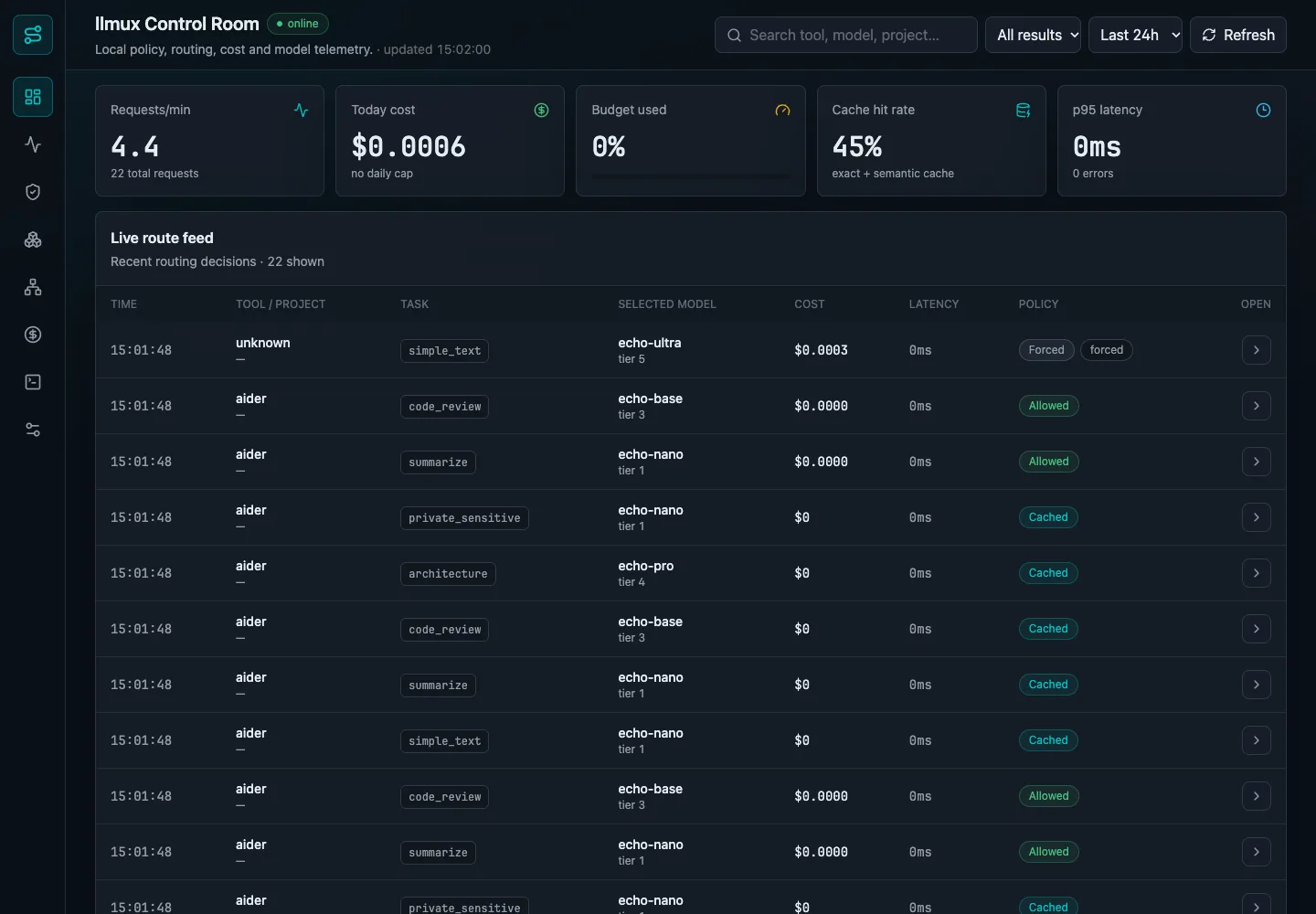Click the 0ms p95 latency value

point(1097,146)
